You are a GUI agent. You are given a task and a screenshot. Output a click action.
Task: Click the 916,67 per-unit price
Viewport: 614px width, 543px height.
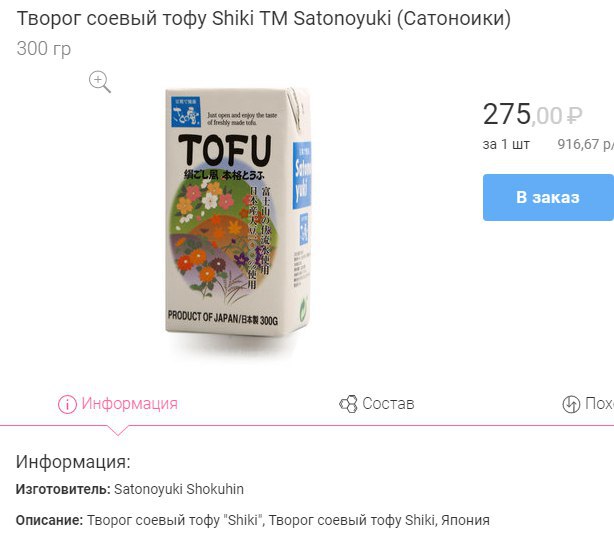(x=585, y=144)
